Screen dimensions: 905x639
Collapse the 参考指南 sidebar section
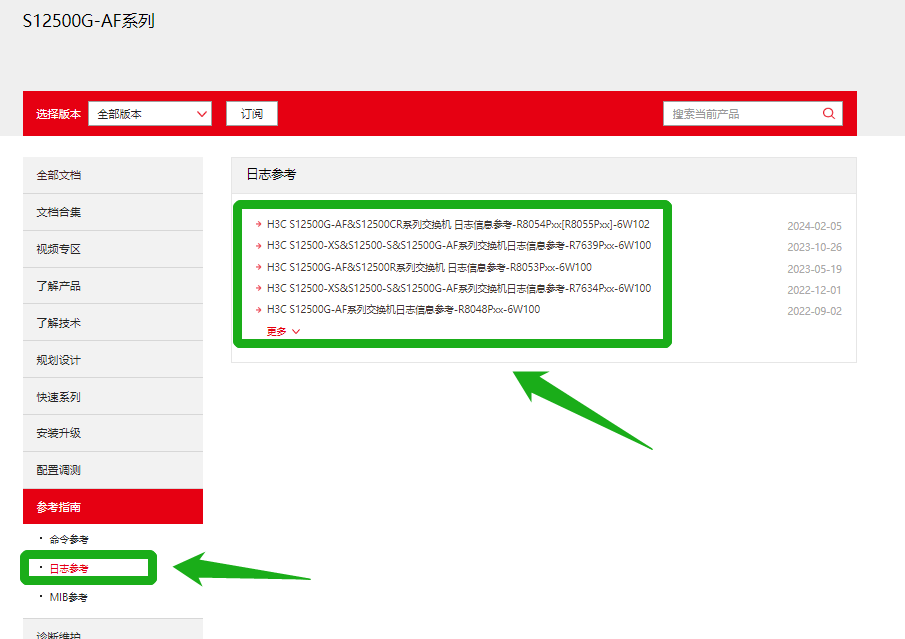click(x=113, y=507)
